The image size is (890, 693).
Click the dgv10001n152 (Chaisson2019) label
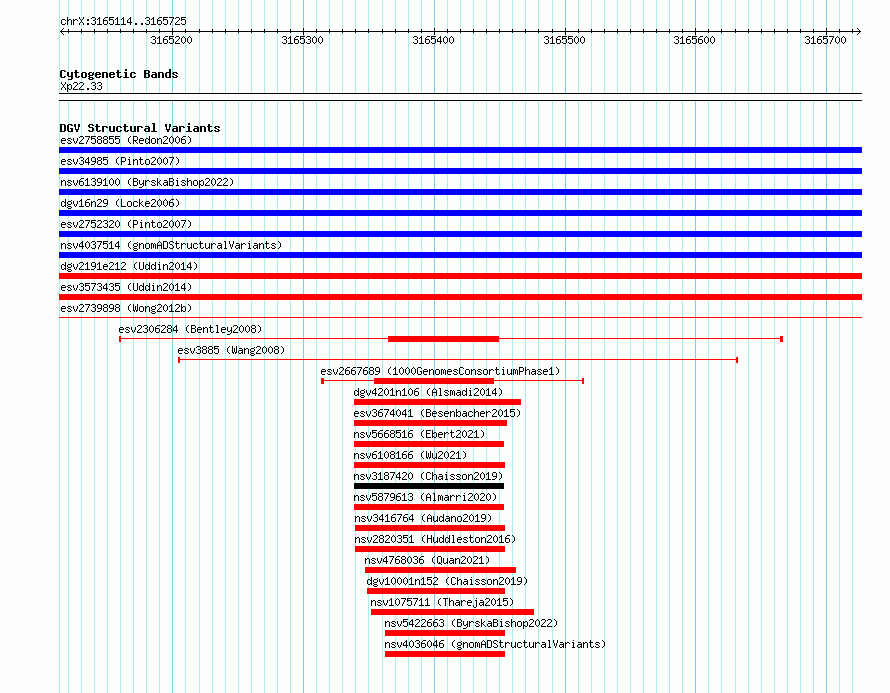447,581
